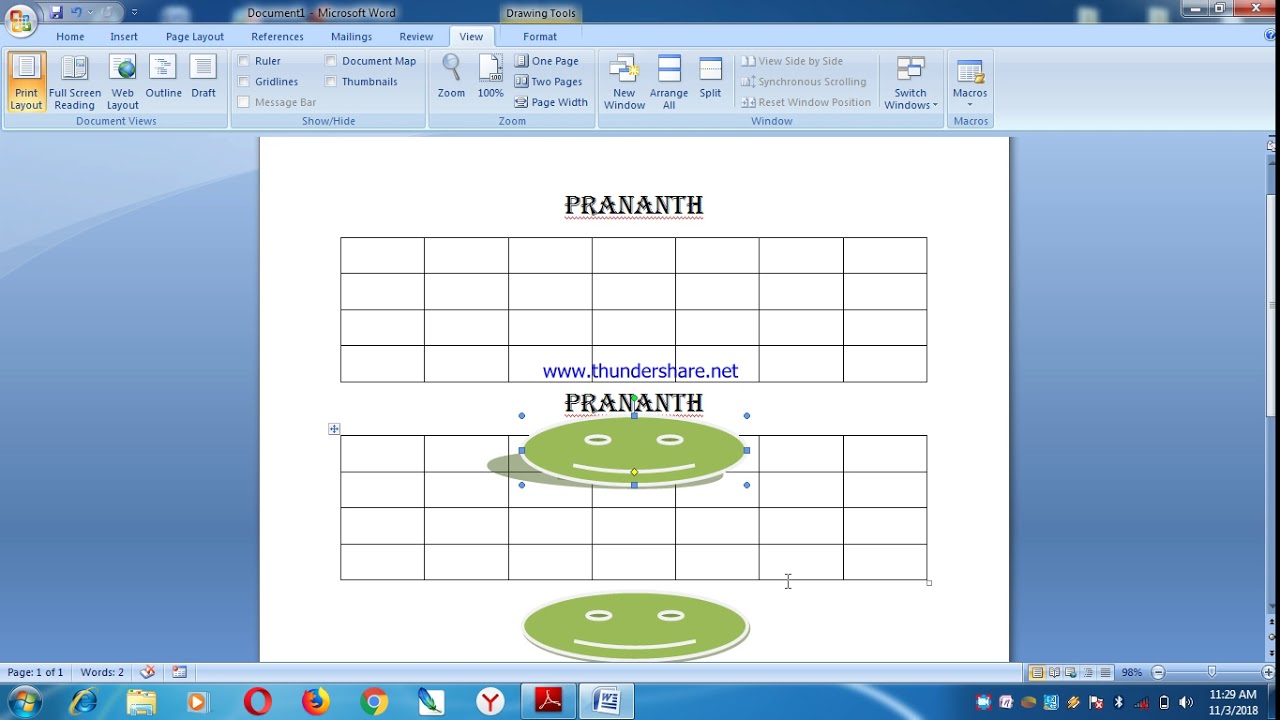Click the table move handle
The image size is (1280, 720).
click(x=334, y=429)
